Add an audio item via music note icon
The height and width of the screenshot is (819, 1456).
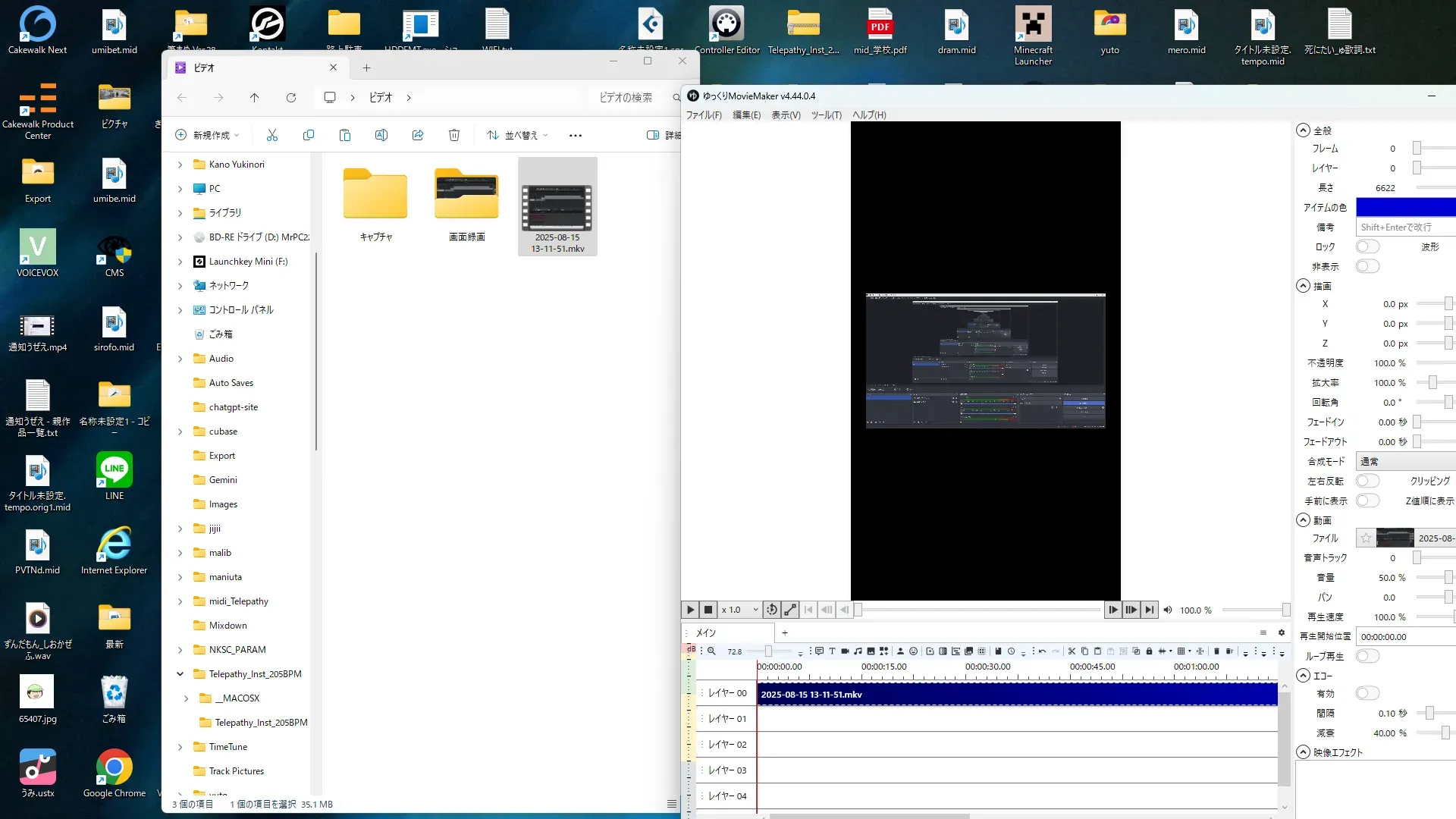pyautogui.click(x=858, y=651)
